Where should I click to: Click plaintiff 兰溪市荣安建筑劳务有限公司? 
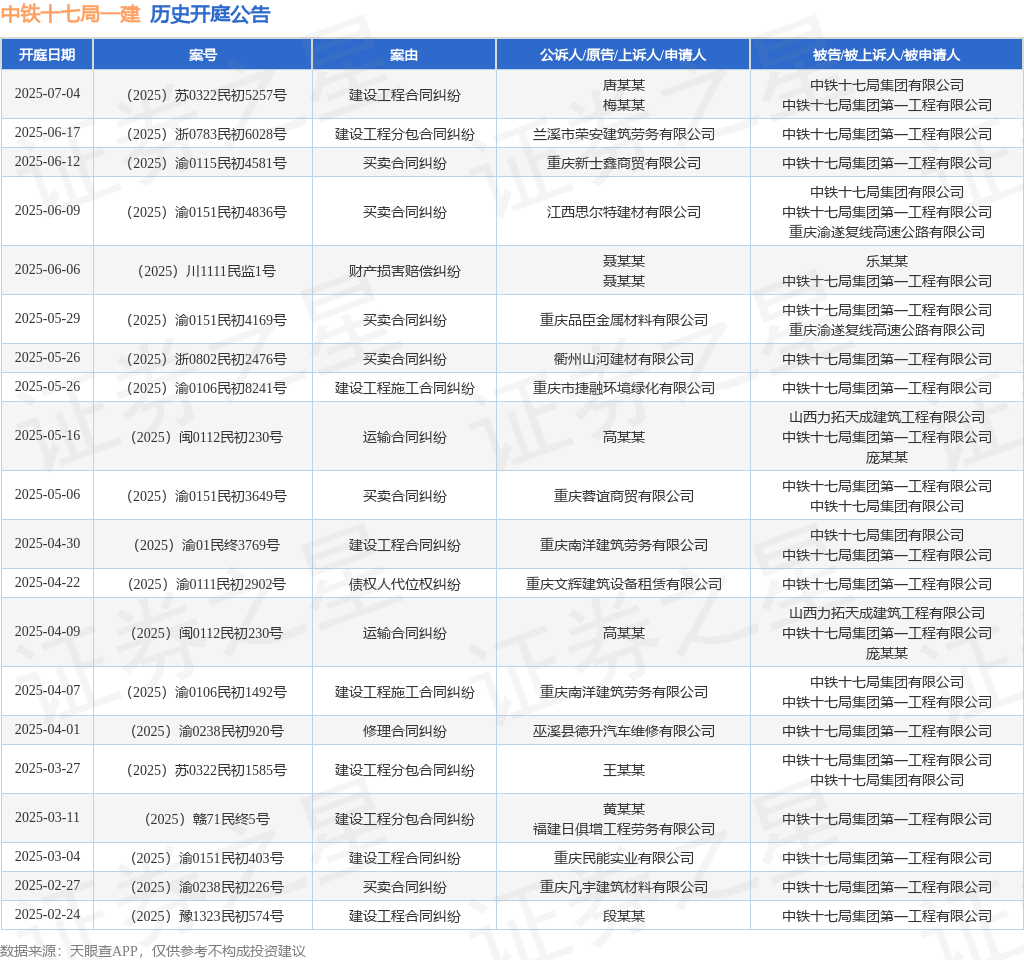coord(623,134)
